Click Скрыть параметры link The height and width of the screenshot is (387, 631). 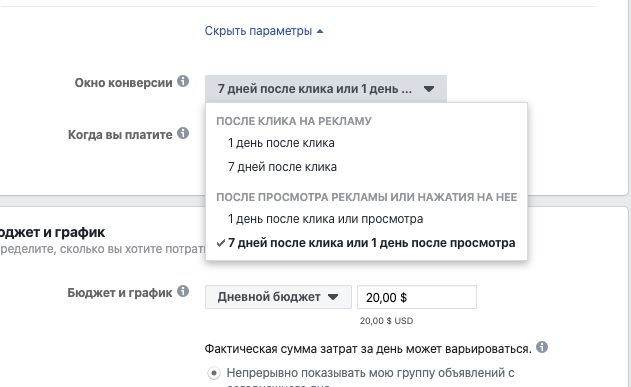click(258, 31)
